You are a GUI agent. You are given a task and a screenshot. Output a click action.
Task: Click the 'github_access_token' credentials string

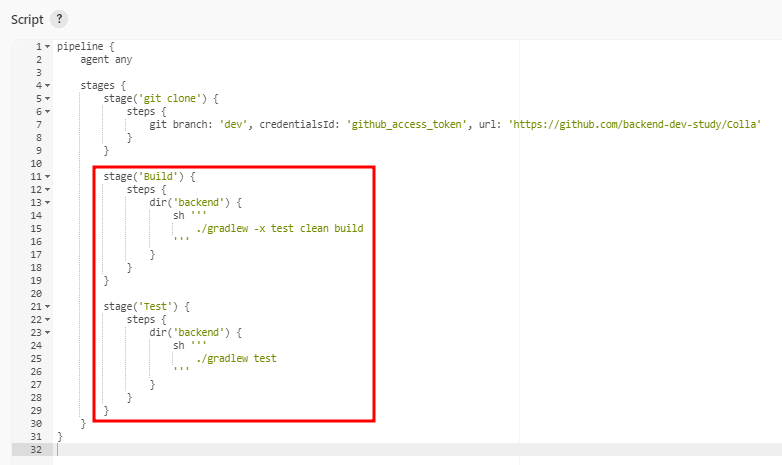pyautogui.click(x=406, y=124)
